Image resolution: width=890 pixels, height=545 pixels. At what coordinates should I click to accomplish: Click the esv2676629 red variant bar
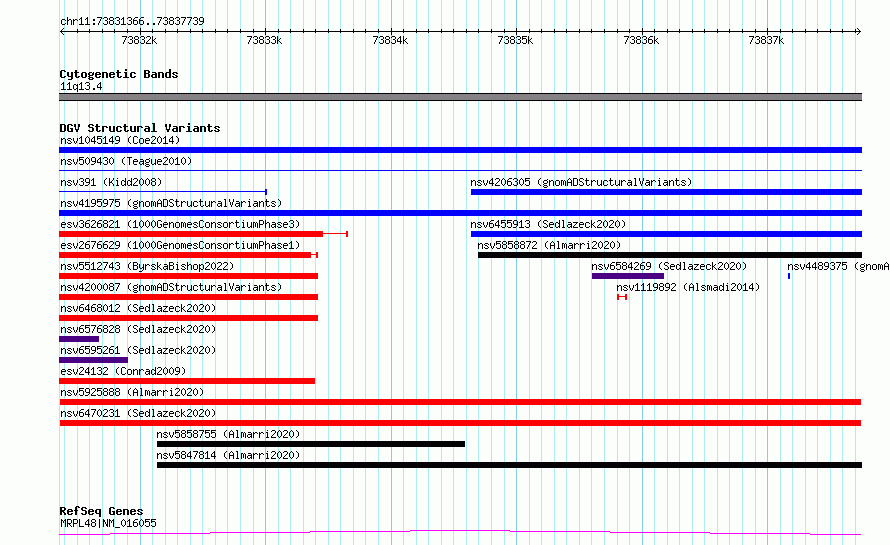(186, 255)
